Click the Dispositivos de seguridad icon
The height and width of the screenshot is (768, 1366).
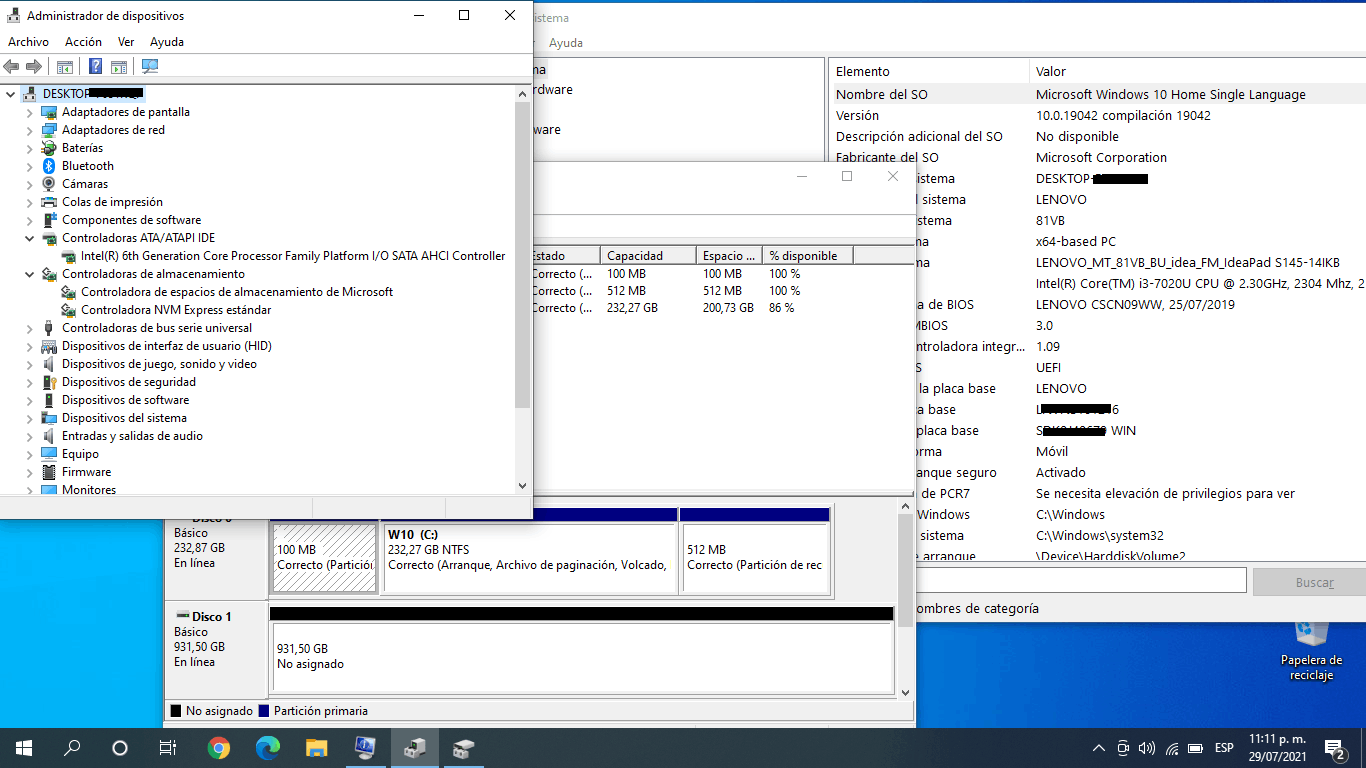coord(49,382)
